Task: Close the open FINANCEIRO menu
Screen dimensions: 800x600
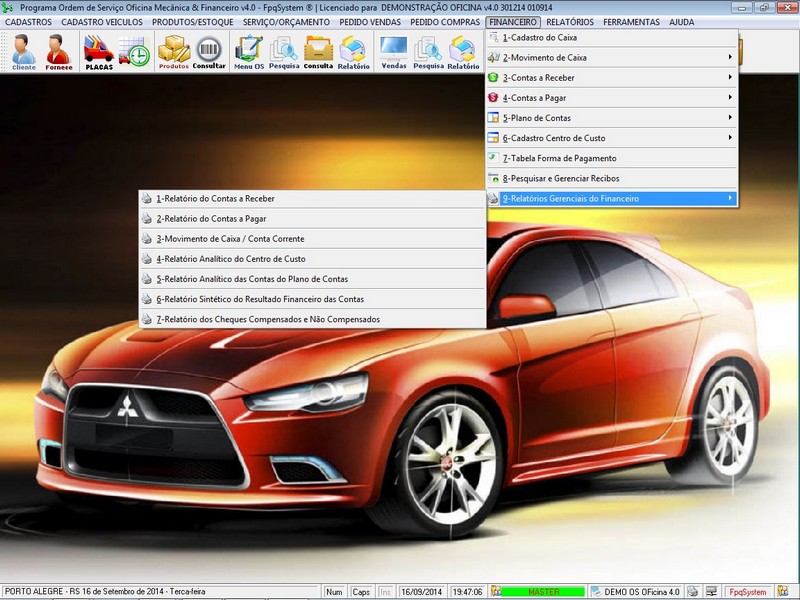Action: [x=513, y=22]
